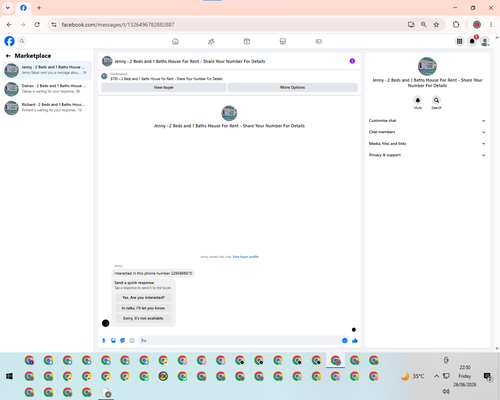Click the listing thumbnail in right panel
The height and width of the screenshot is (400, 500).
click(x=427, y=66)
